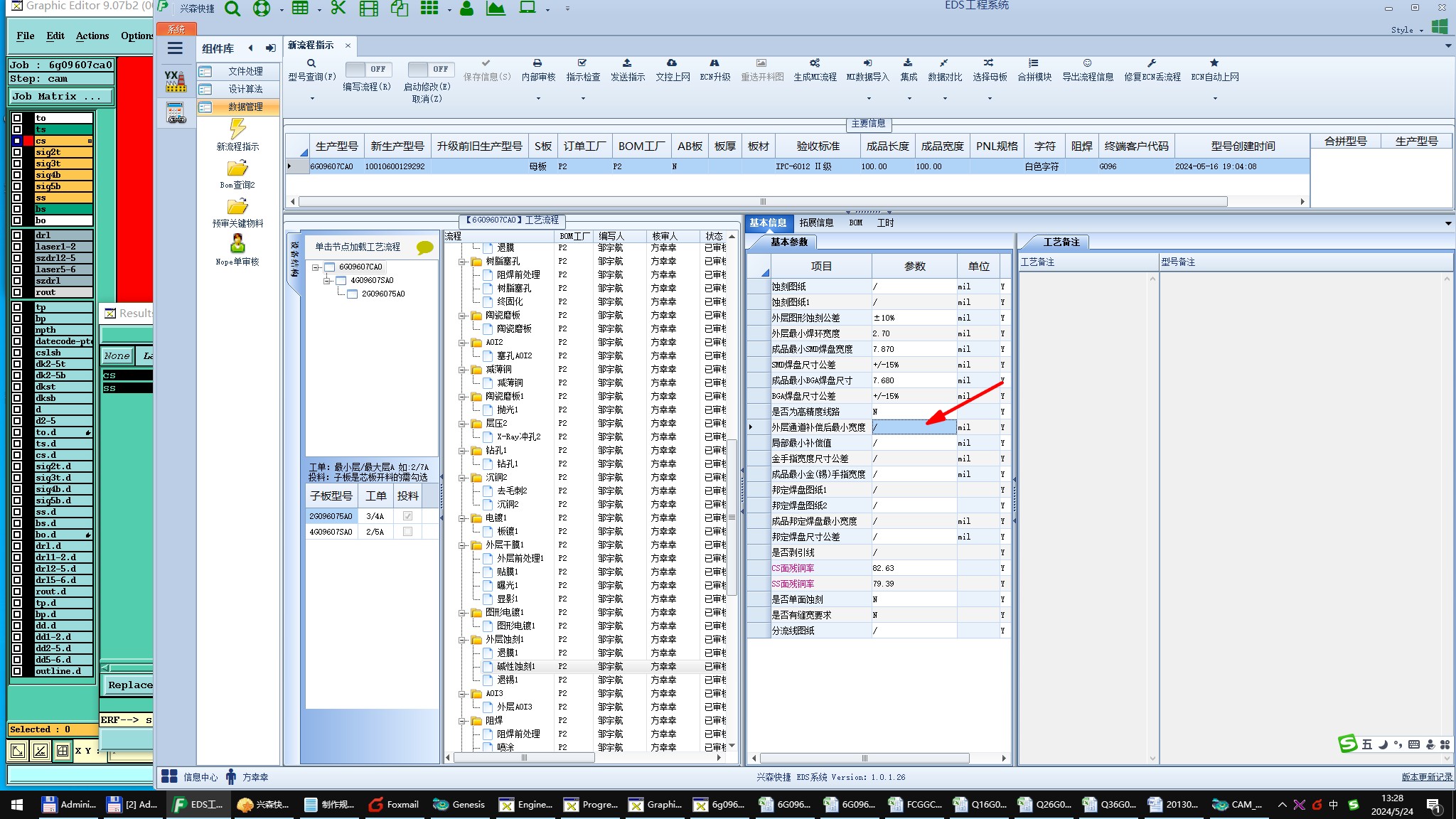
Task: Click the 生成MI流程 gears icon
Action: pyautogui.click(x=815, y=63)
